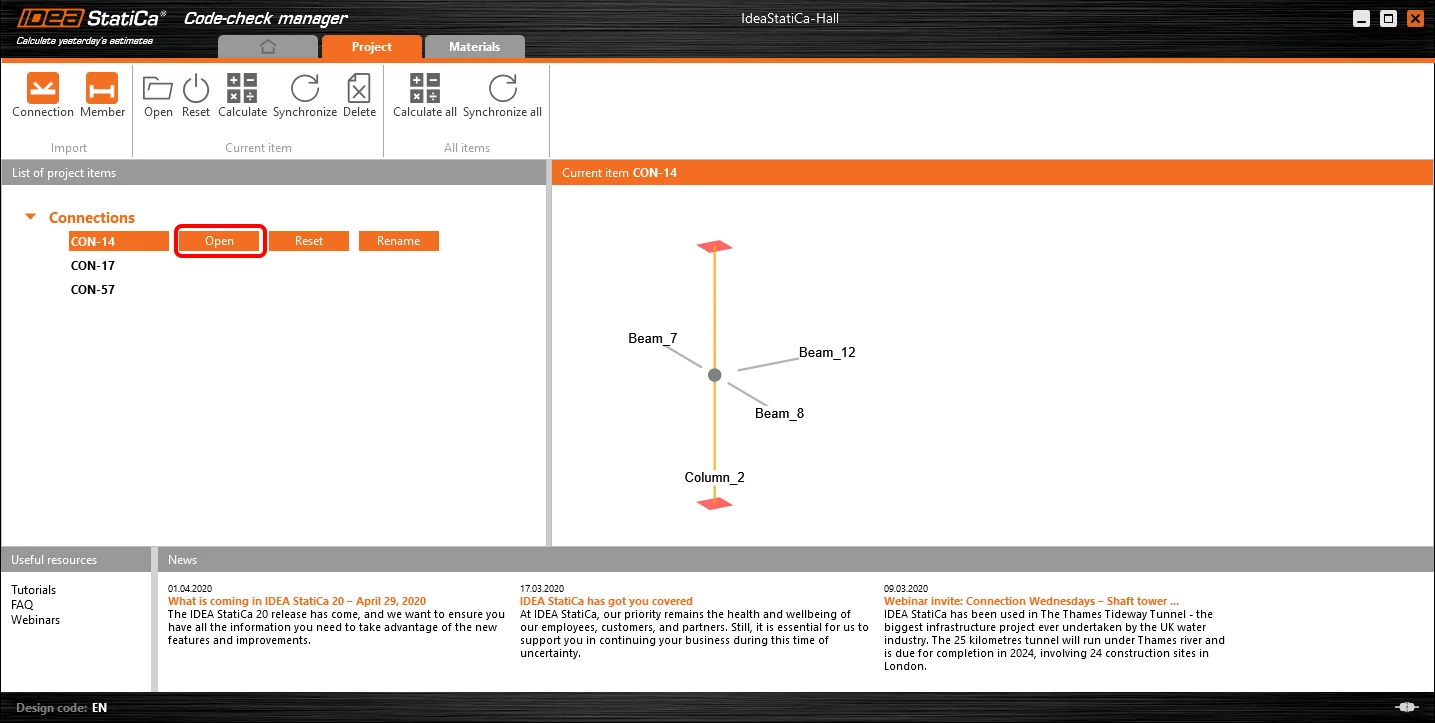Click the Synchronize all icon

tap(503, 88)
